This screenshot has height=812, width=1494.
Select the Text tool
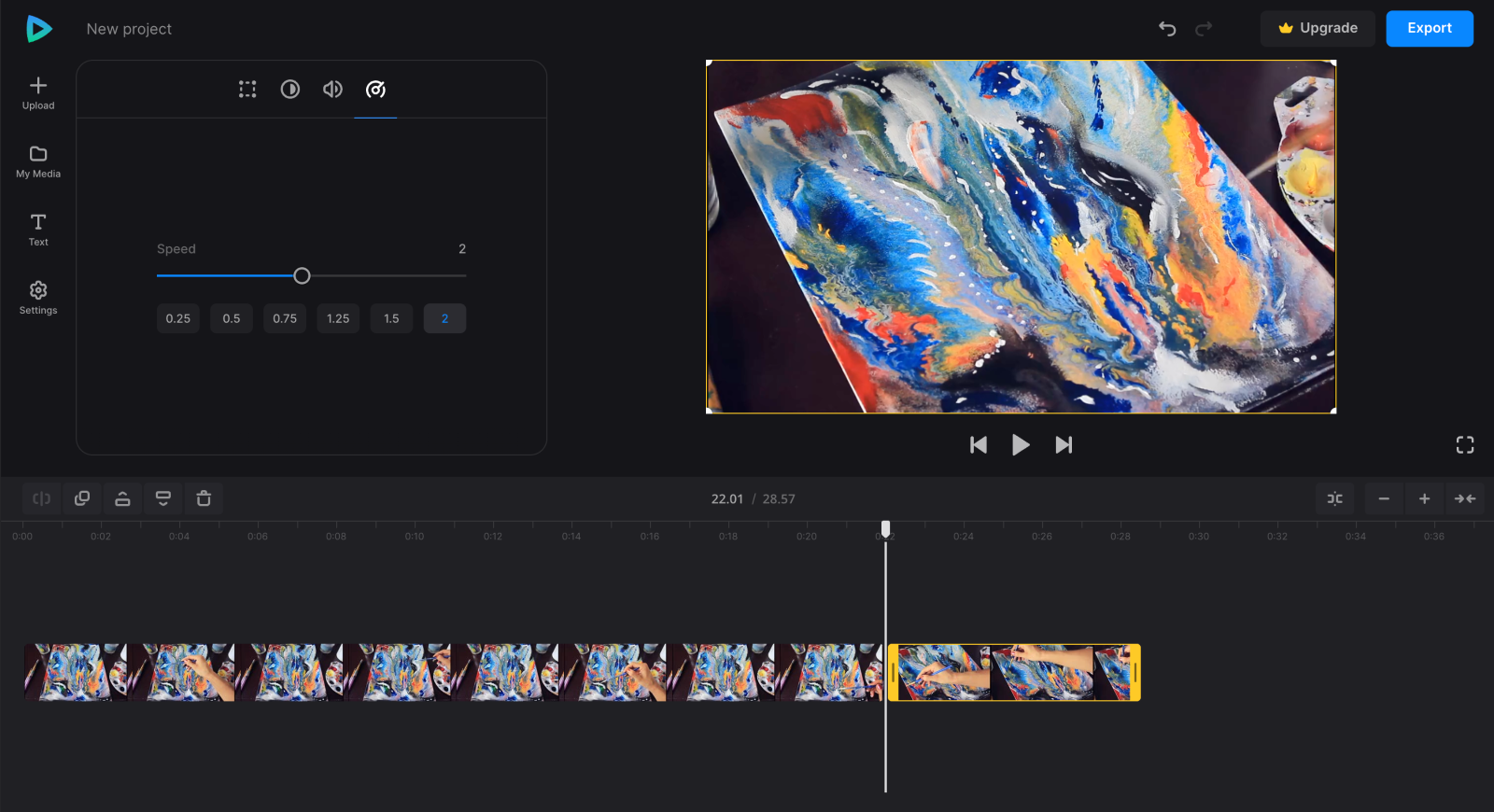click(x=38, y=230)
